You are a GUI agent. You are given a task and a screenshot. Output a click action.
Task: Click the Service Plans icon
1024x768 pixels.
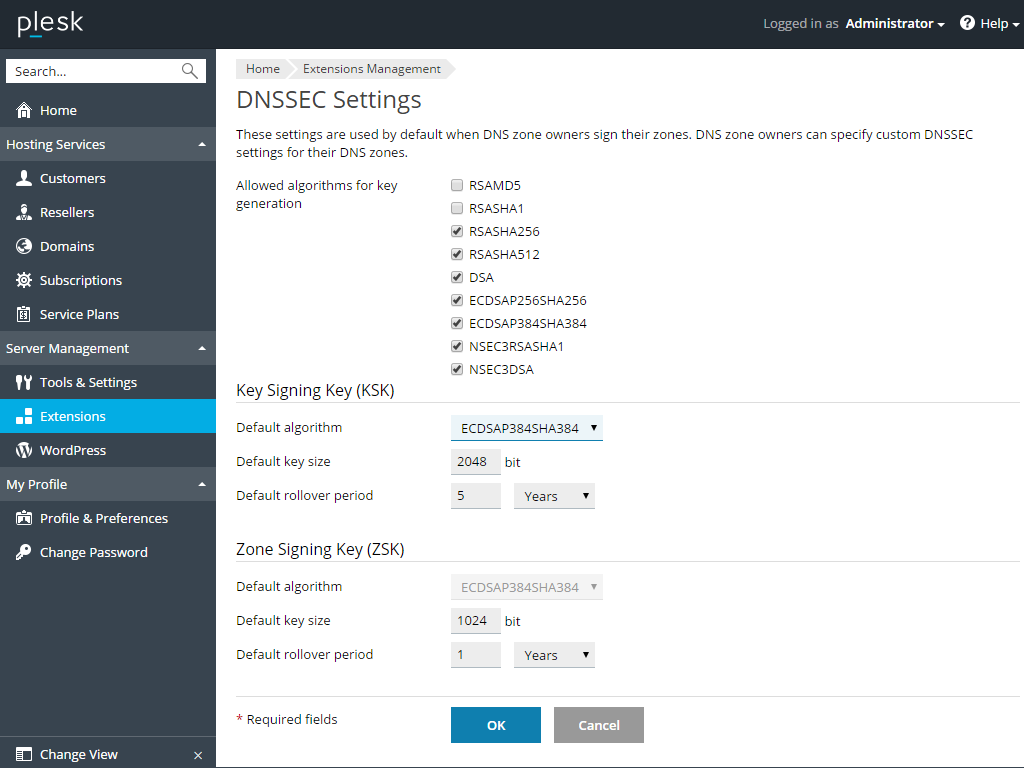[x=24, y=314]
